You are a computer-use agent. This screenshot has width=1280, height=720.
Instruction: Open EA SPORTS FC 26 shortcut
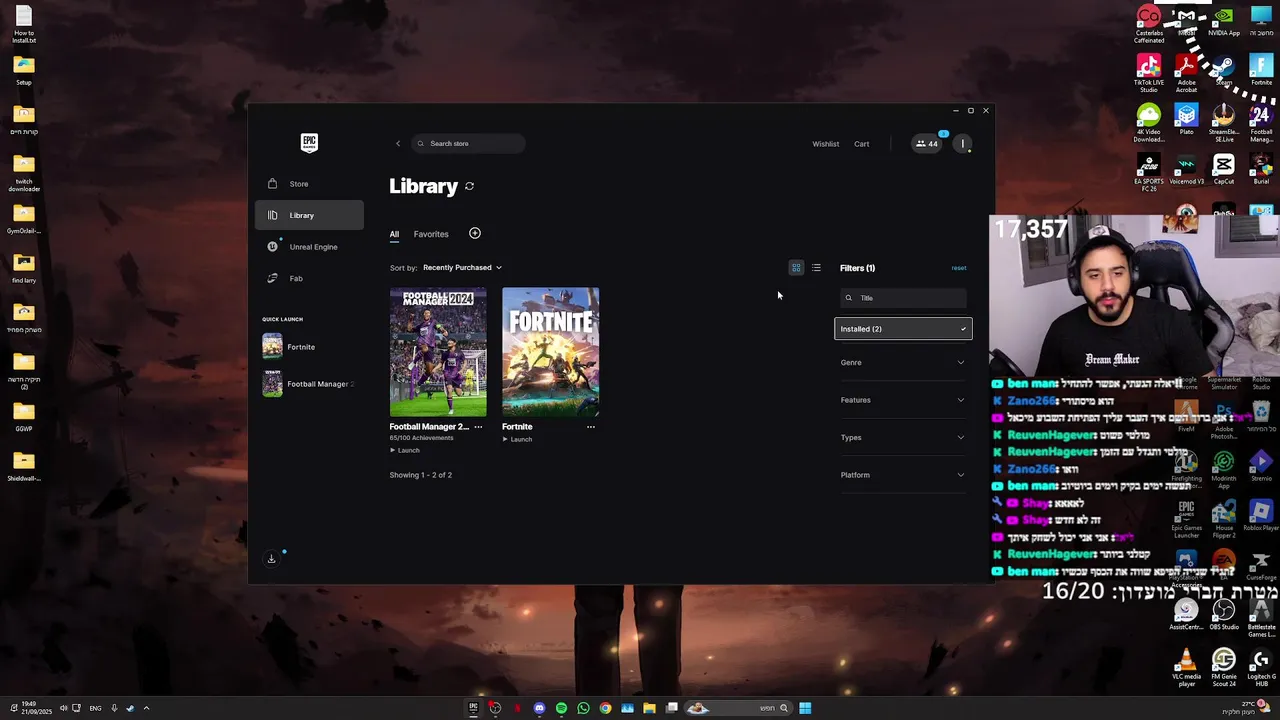[x=1149, y=173]
